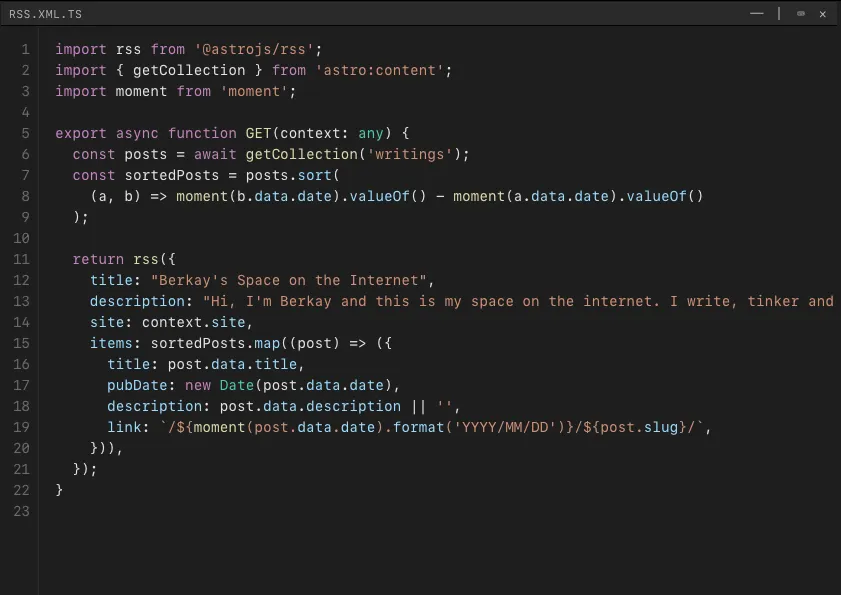
Task: Click the GET function name
Action: point(259,133)
